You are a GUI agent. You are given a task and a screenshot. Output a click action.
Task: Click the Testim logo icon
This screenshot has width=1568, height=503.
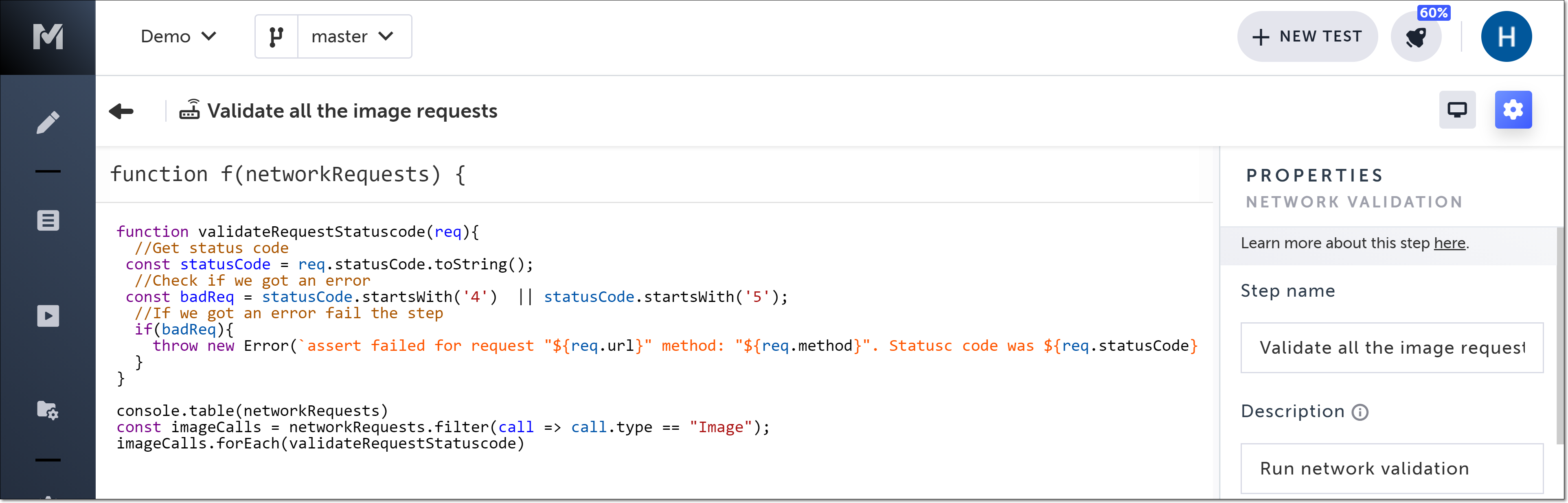point(48,37)
